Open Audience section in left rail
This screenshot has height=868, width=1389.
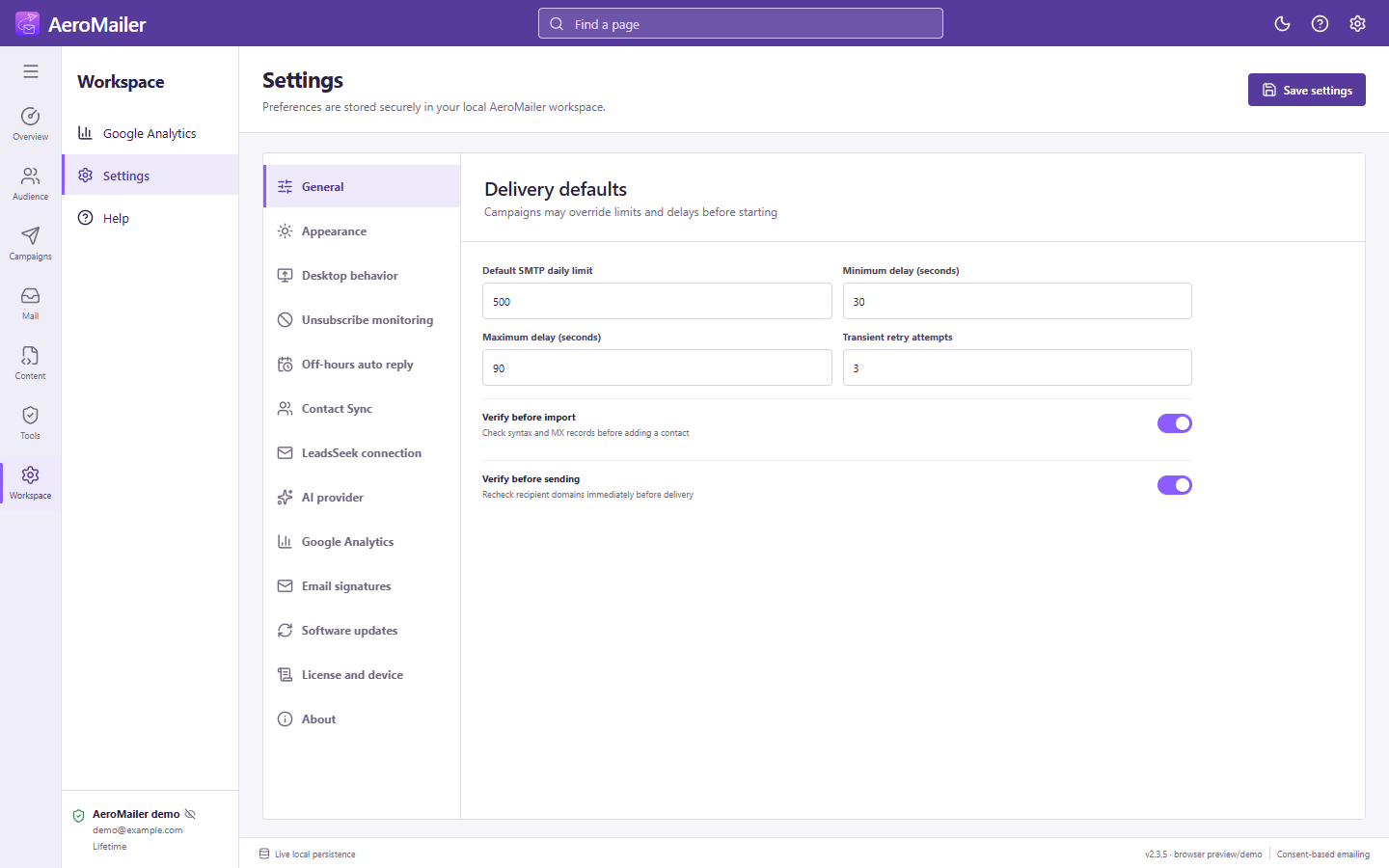[31, 183]
